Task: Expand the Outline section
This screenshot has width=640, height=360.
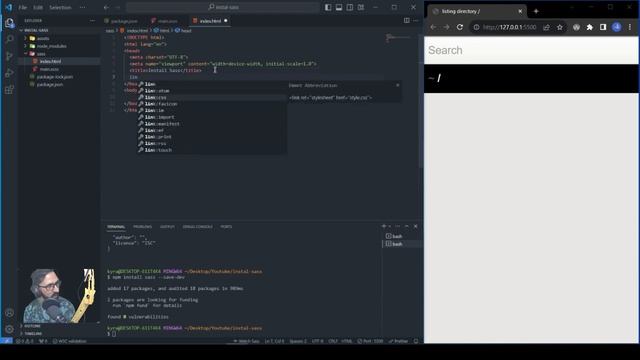Action: tap(32, 326)
